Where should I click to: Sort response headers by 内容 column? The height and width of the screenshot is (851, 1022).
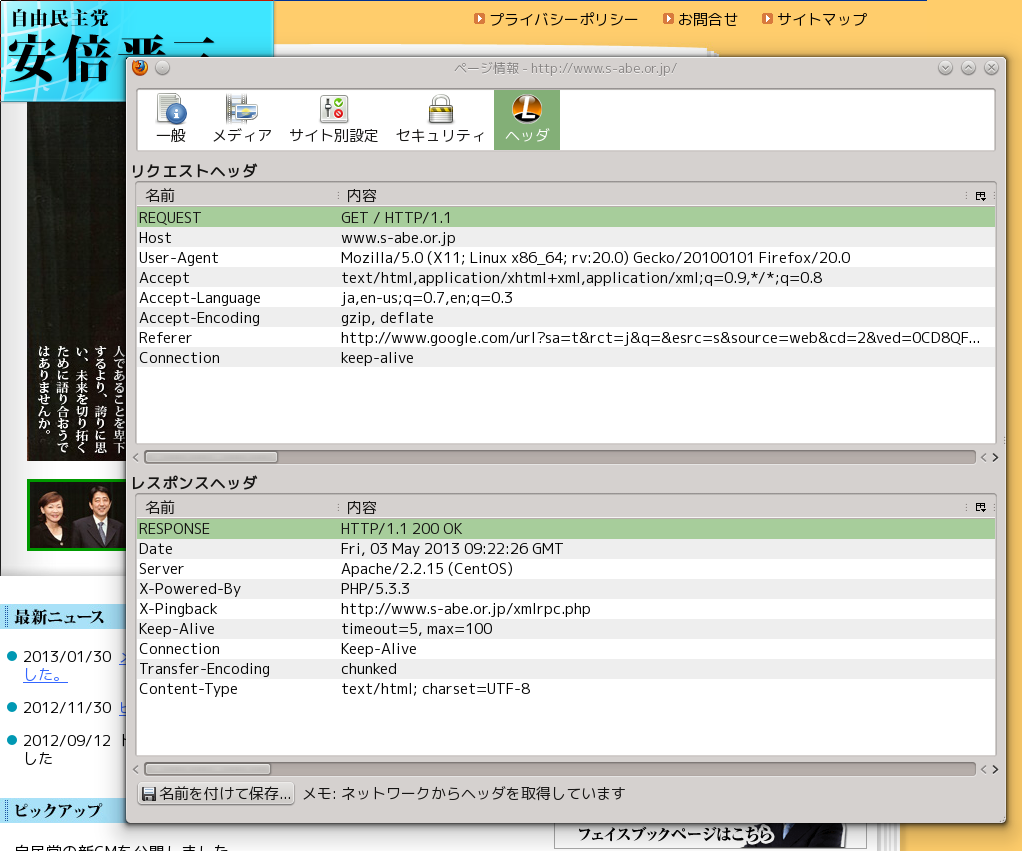(652, 507)
